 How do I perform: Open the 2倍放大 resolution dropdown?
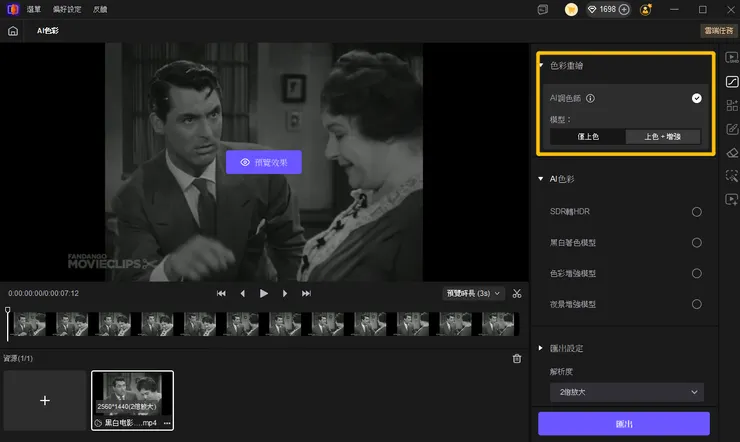point(627,392)
